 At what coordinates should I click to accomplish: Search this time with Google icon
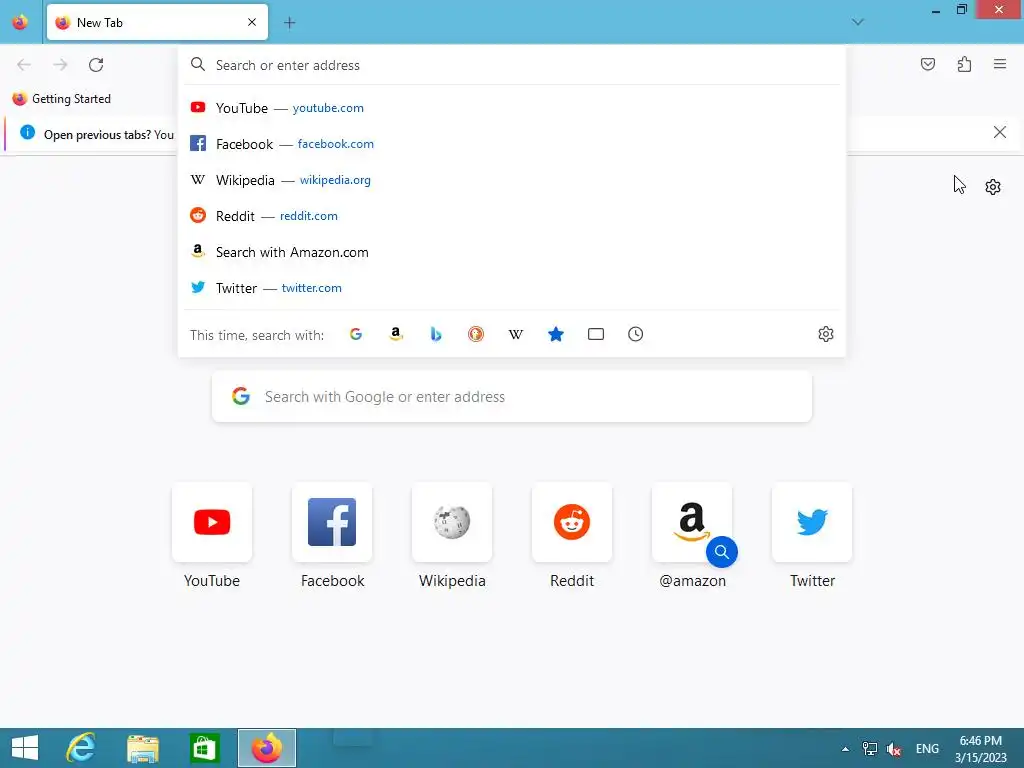coord(356,334)
